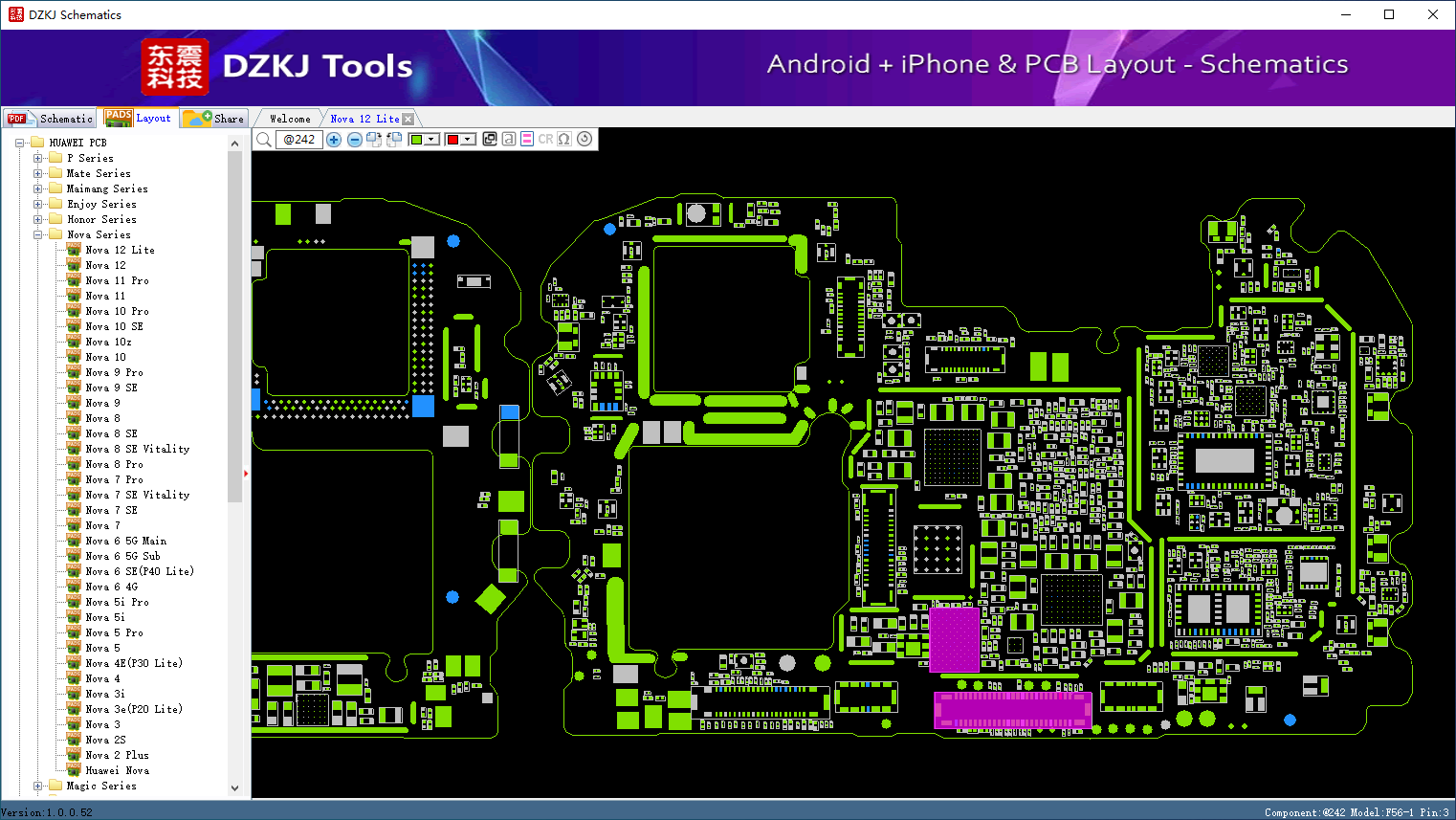Expand the Mate Series folder
Image resolution: width=1456 pixels, height=820 pixels.
(37, 173)
